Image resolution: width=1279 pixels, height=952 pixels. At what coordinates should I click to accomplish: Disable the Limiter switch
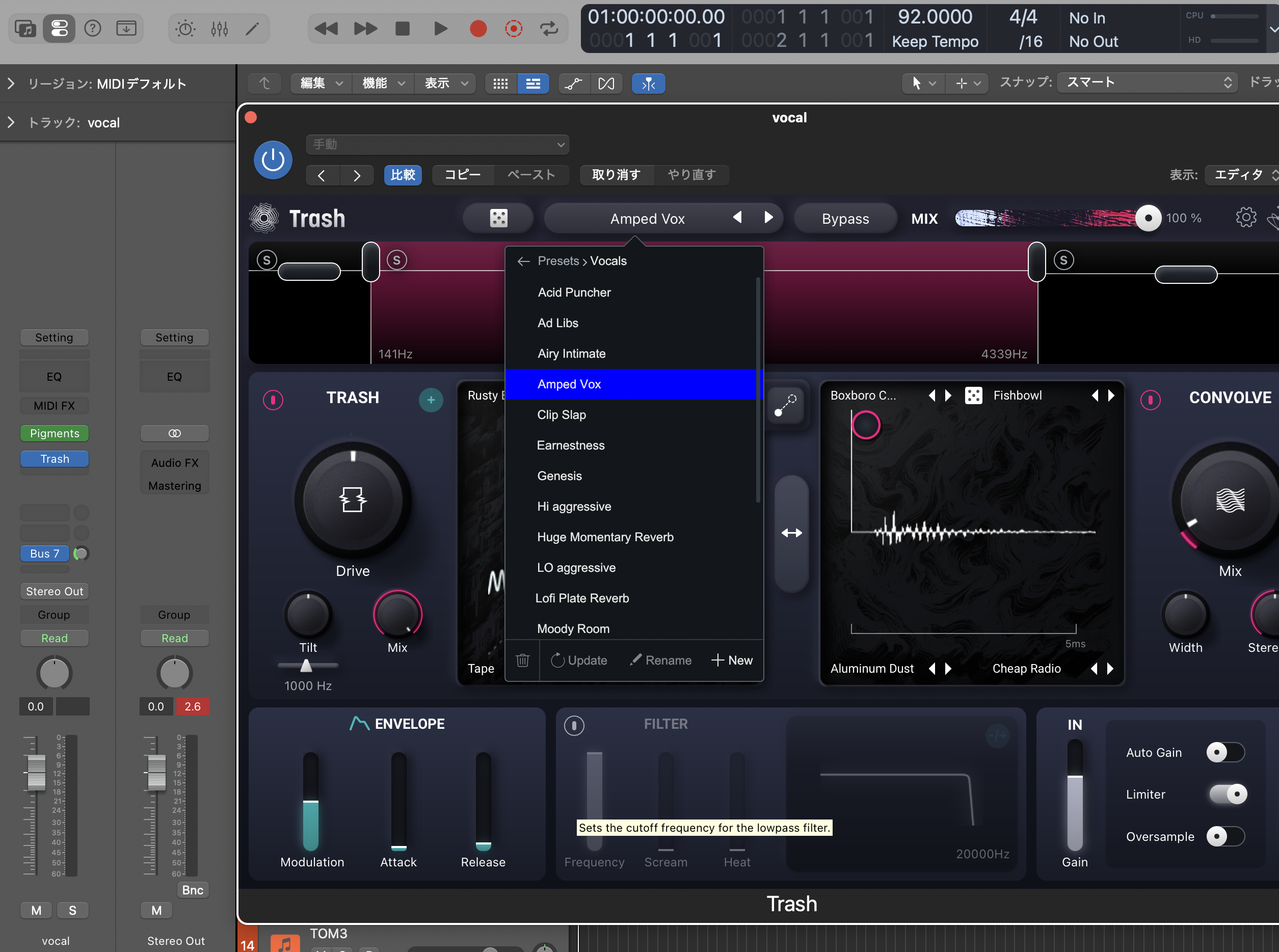tap(1228, 794)
